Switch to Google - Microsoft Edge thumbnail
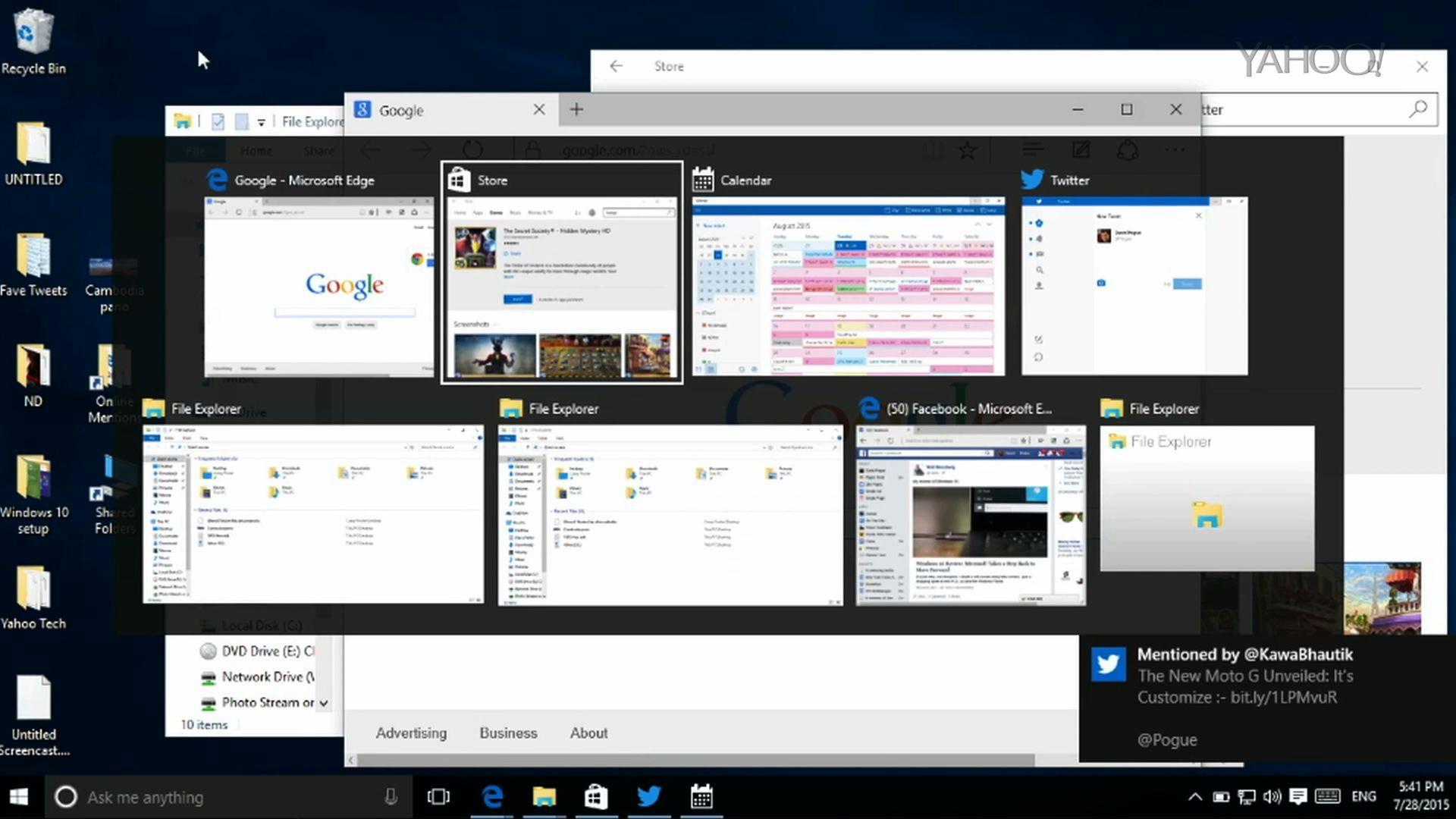Screen dimensions: 1456x819 point(319,286)
